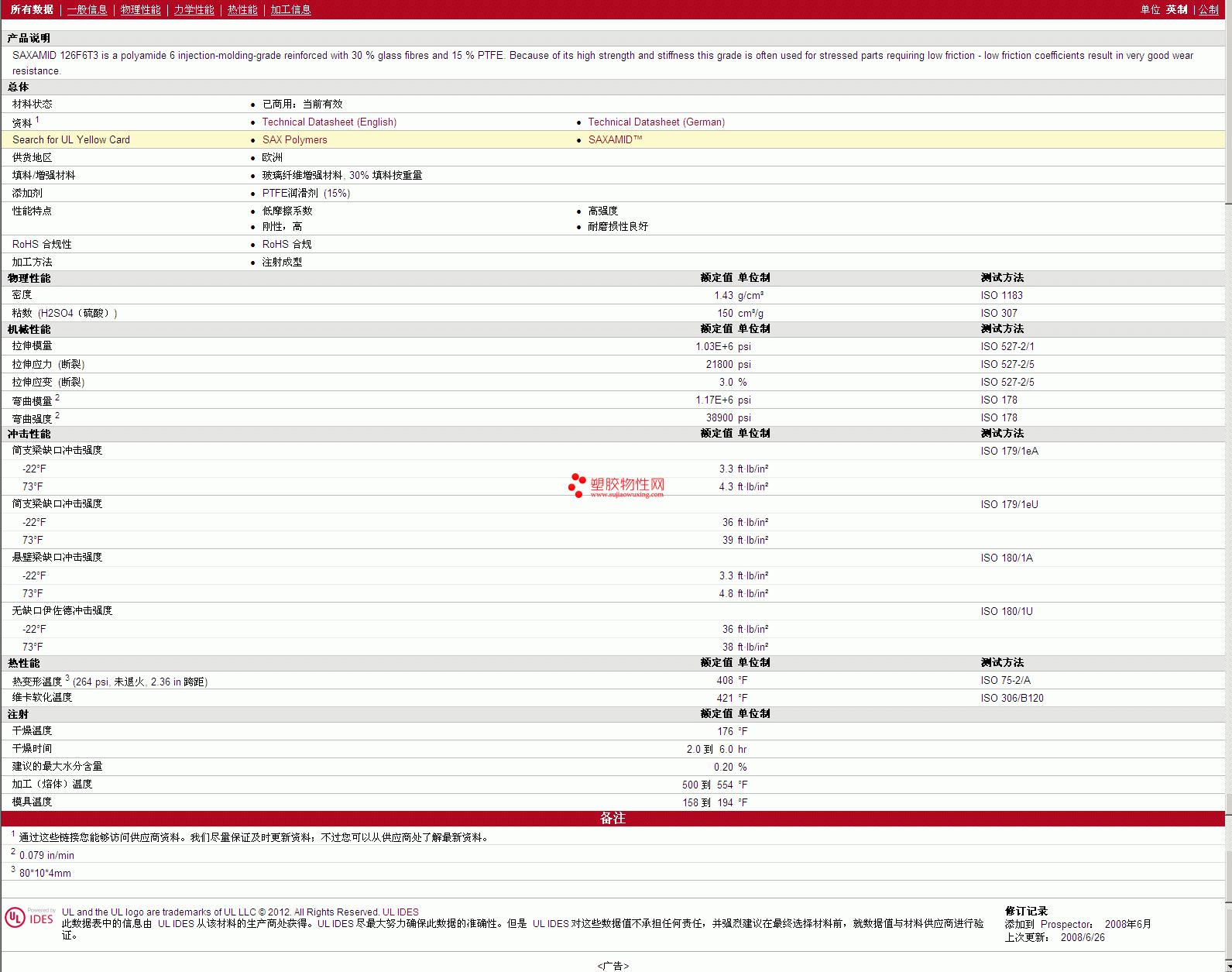The height and width of the screenshot is (972, 1232).
Task: Select 英制 units option
Action: [1176, 10]
